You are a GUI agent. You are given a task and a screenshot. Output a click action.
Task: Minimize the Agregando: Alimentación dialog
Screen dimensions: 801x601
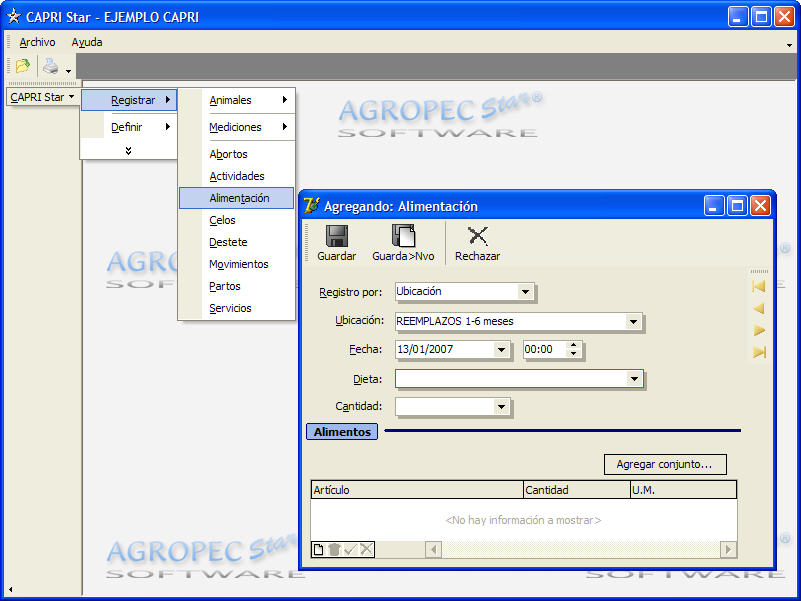point(714,206)
